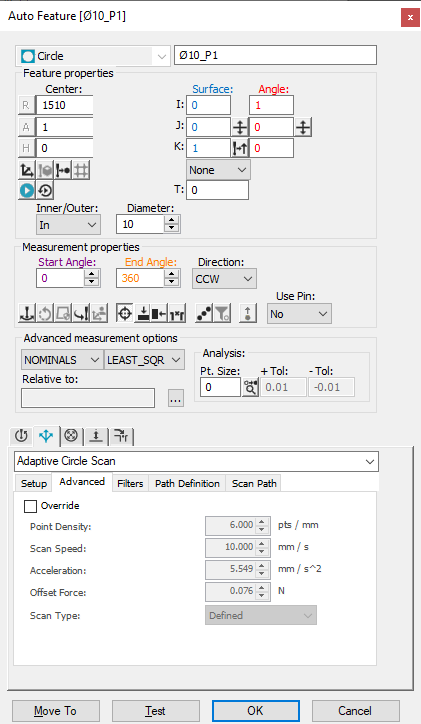Click the Move To button
The image size is (421, 724).
point(55,711)
